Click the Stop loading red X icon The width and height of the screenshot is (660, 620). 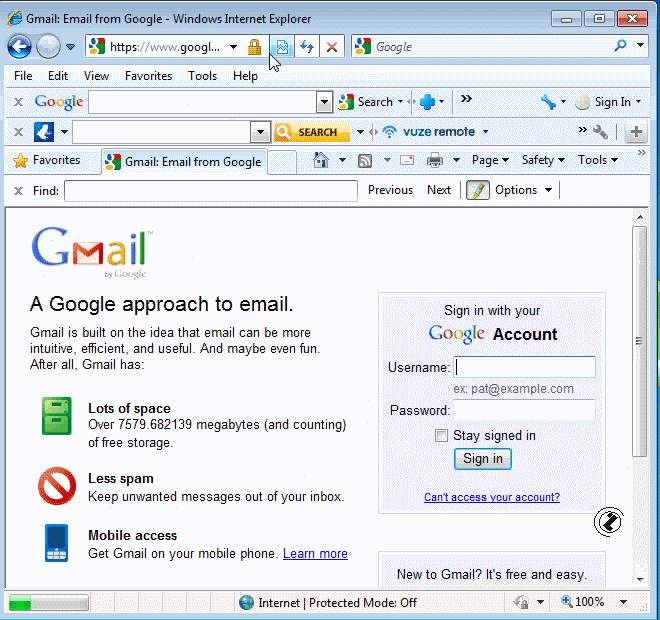click(x=332, y=47)
